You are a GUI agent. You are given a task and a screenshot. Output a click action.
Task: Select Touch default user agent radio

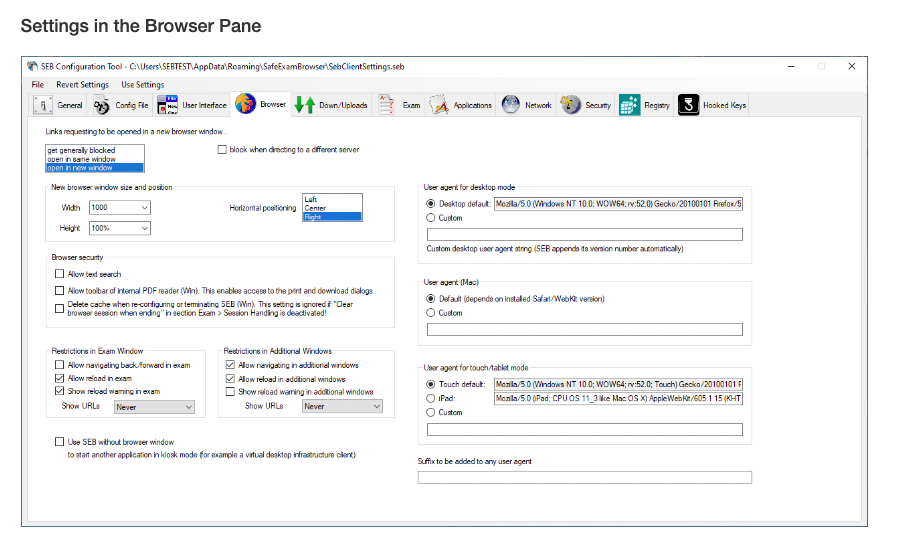click(431, 384)
